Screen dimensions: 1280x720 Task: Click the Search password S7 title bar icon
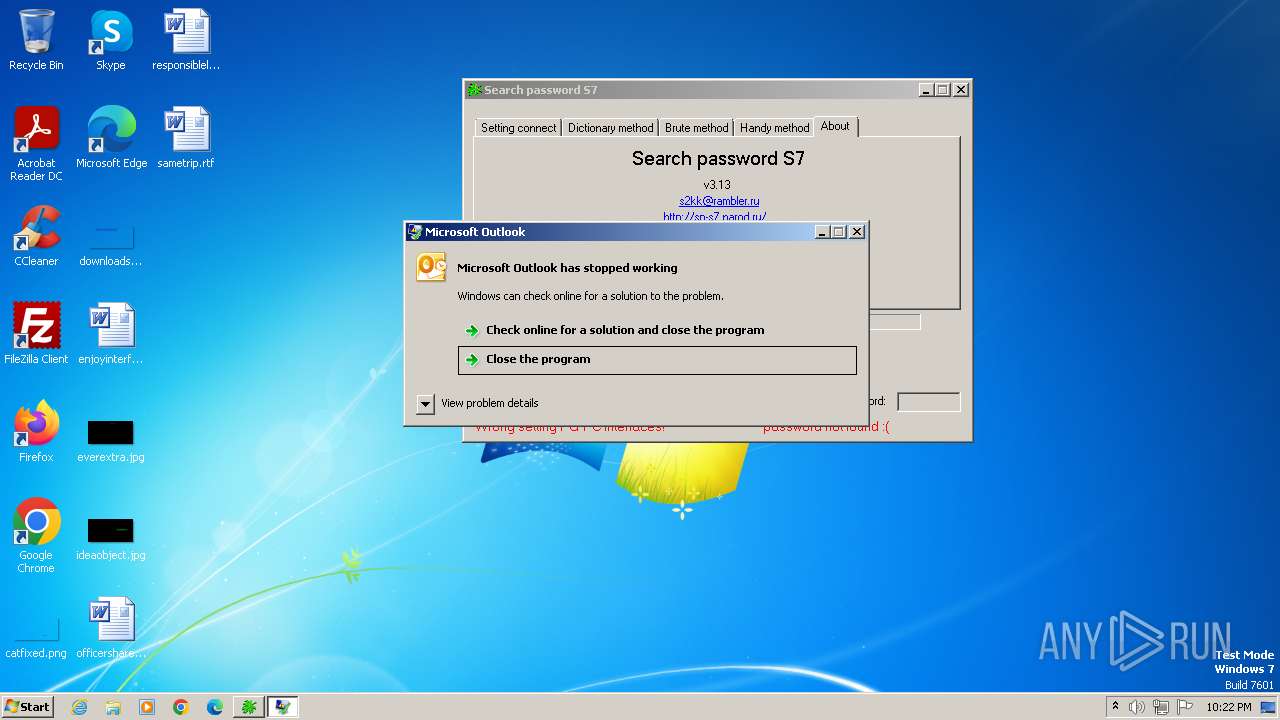click(x=475, y=90)
